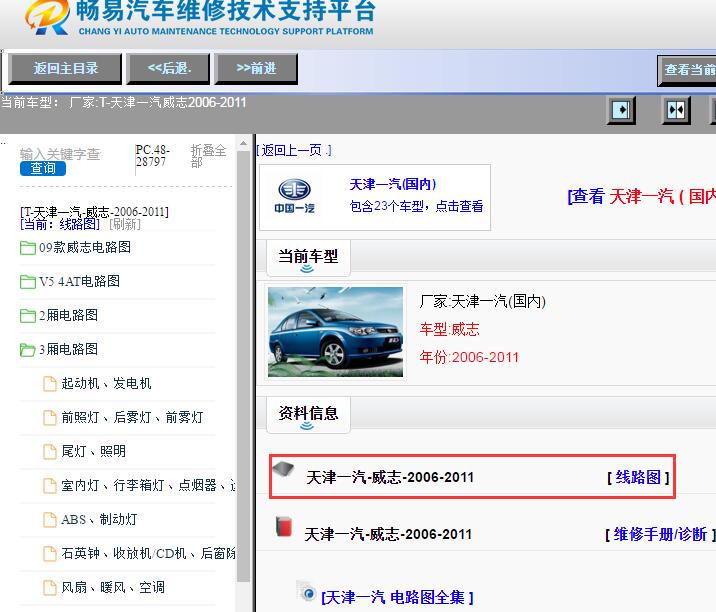Click 折叠全部 to collapse all tree nodes

[208, 156]
